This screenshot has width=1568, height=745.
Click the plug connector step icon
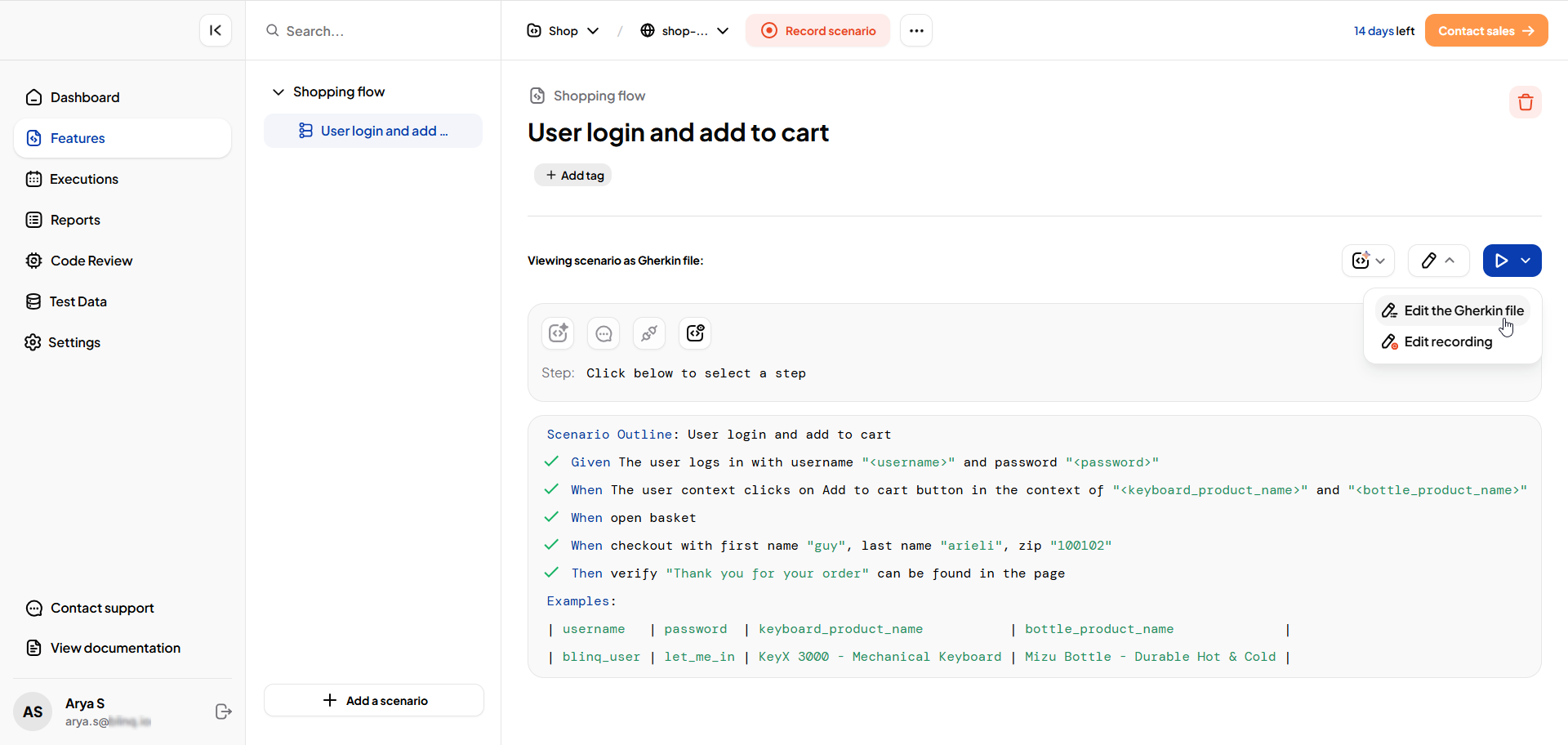649,332
